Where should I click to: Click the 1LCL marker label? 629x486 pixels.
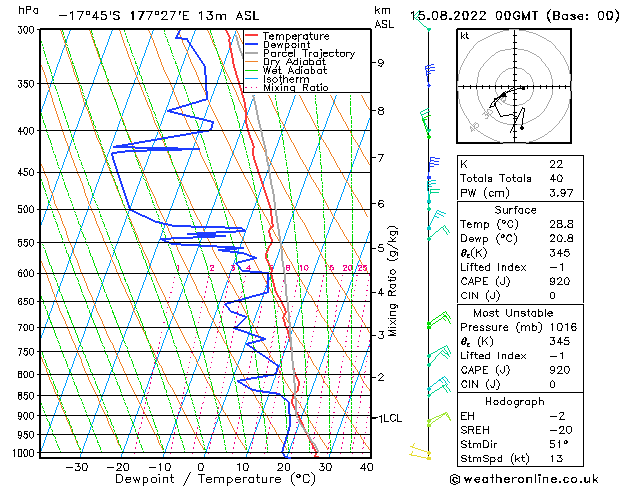390,418
